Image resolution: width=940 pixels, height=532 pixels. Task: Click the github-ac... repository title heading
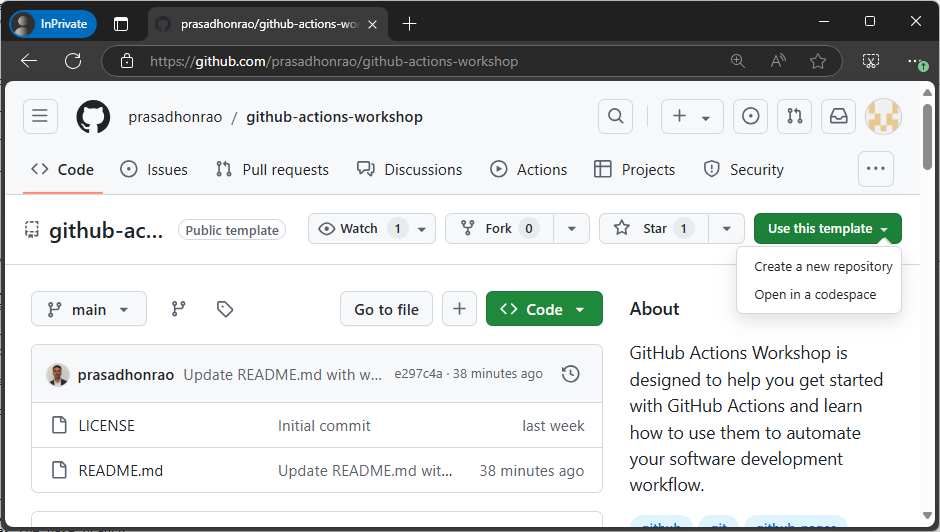click(x=106, y=230)
